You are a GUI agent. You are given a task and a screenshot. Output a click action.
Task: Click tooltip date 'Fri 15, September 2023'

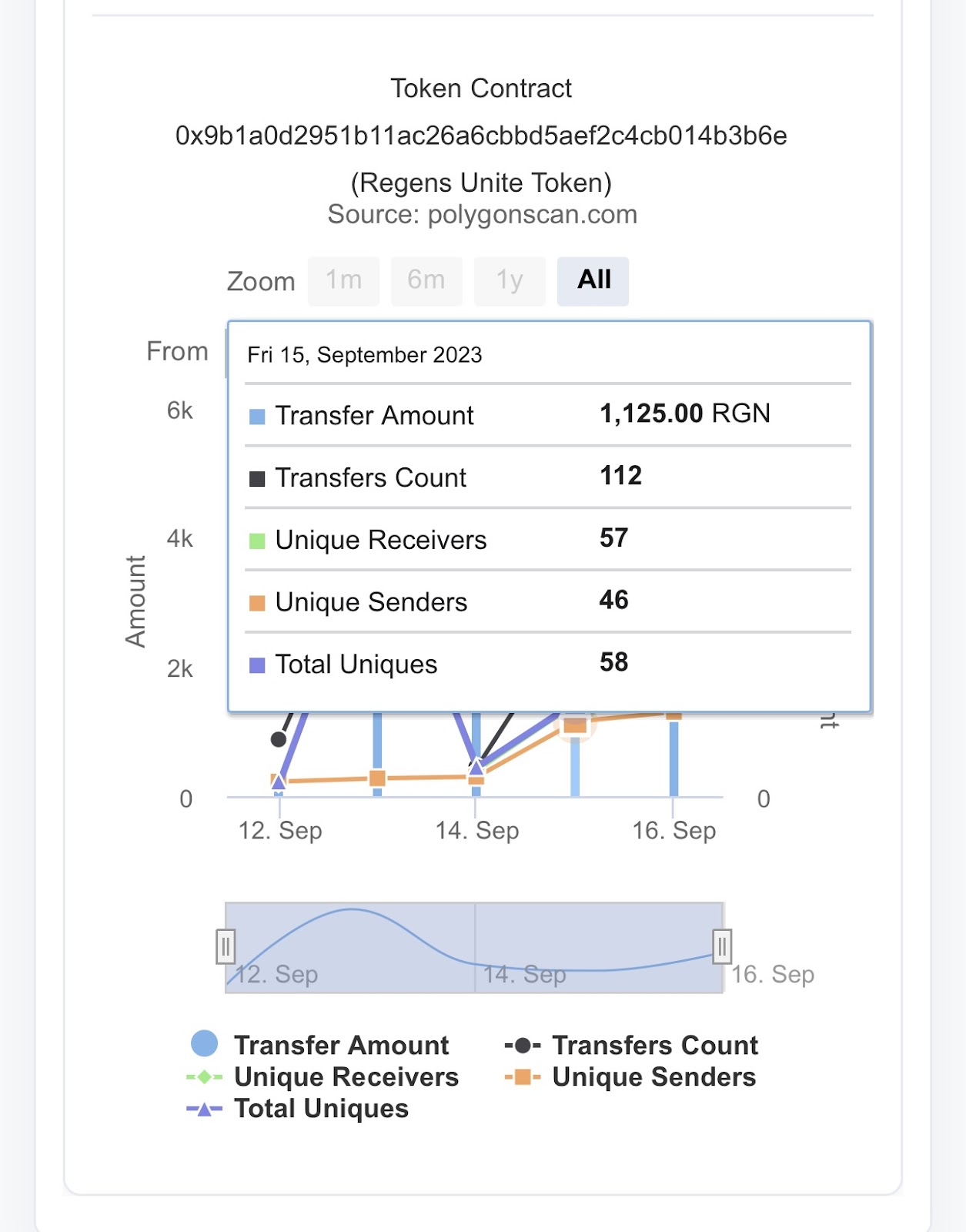tap(365, 355)
